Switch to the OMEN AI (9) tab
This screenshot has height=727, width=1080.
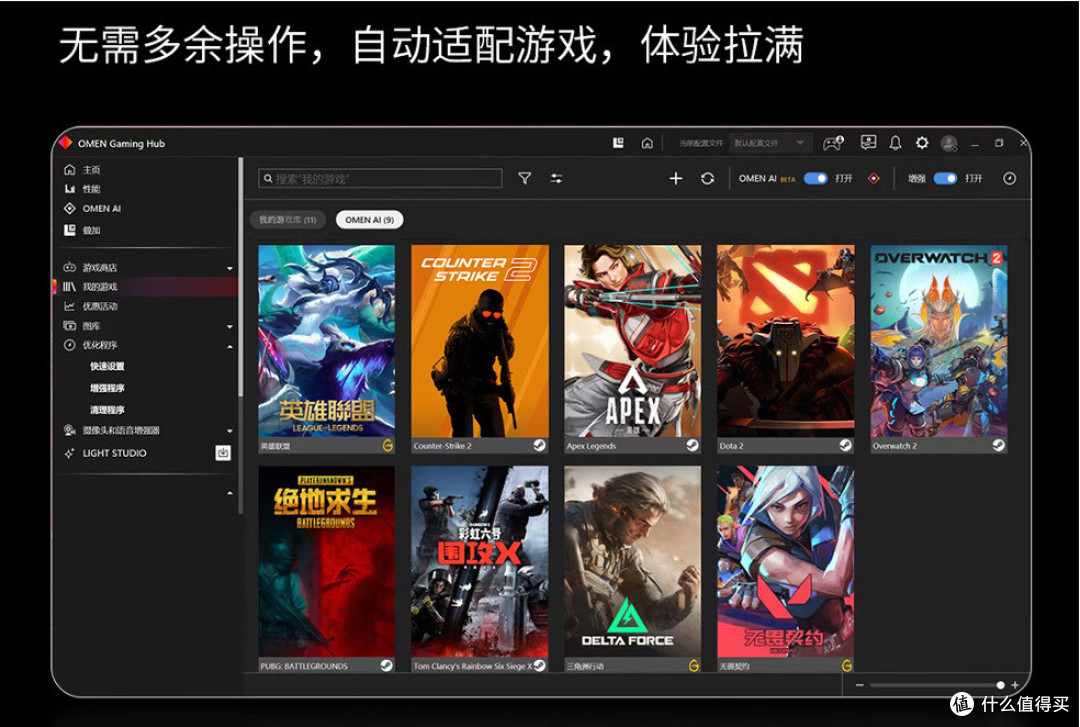(x=370, y=220)
